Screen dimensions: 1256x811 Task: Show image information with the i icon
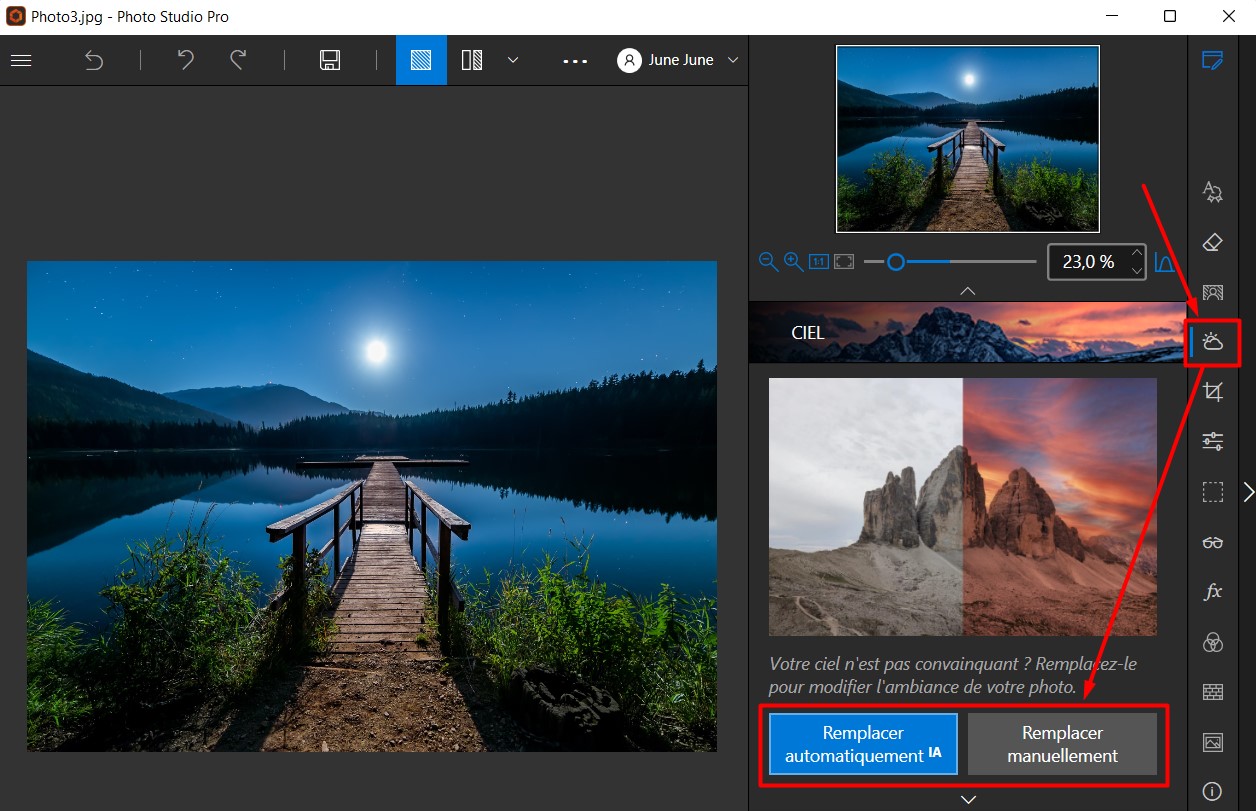(1212, 791)
